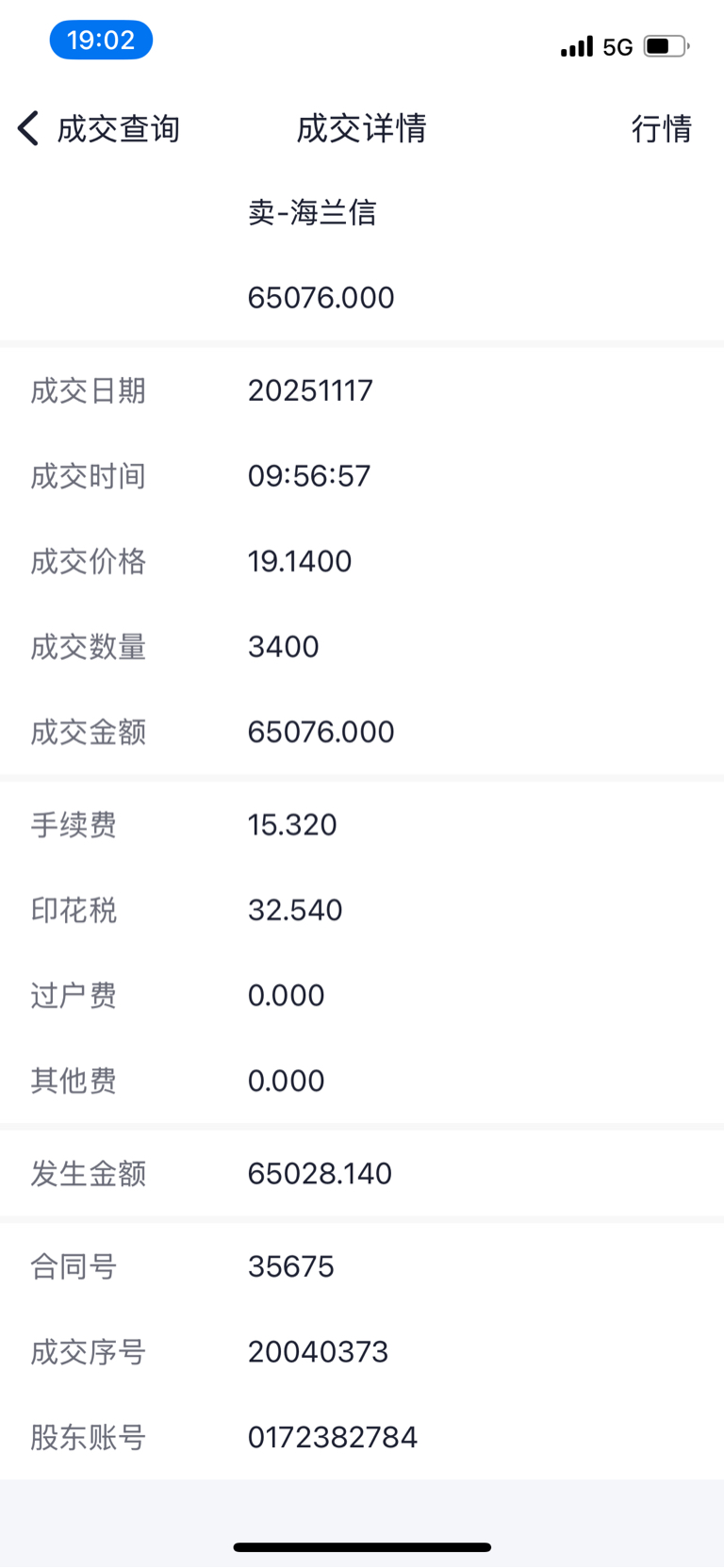Tap the cellular signal strength icon
This screenshot has width=724, height=1568.
tap(576, 46)
